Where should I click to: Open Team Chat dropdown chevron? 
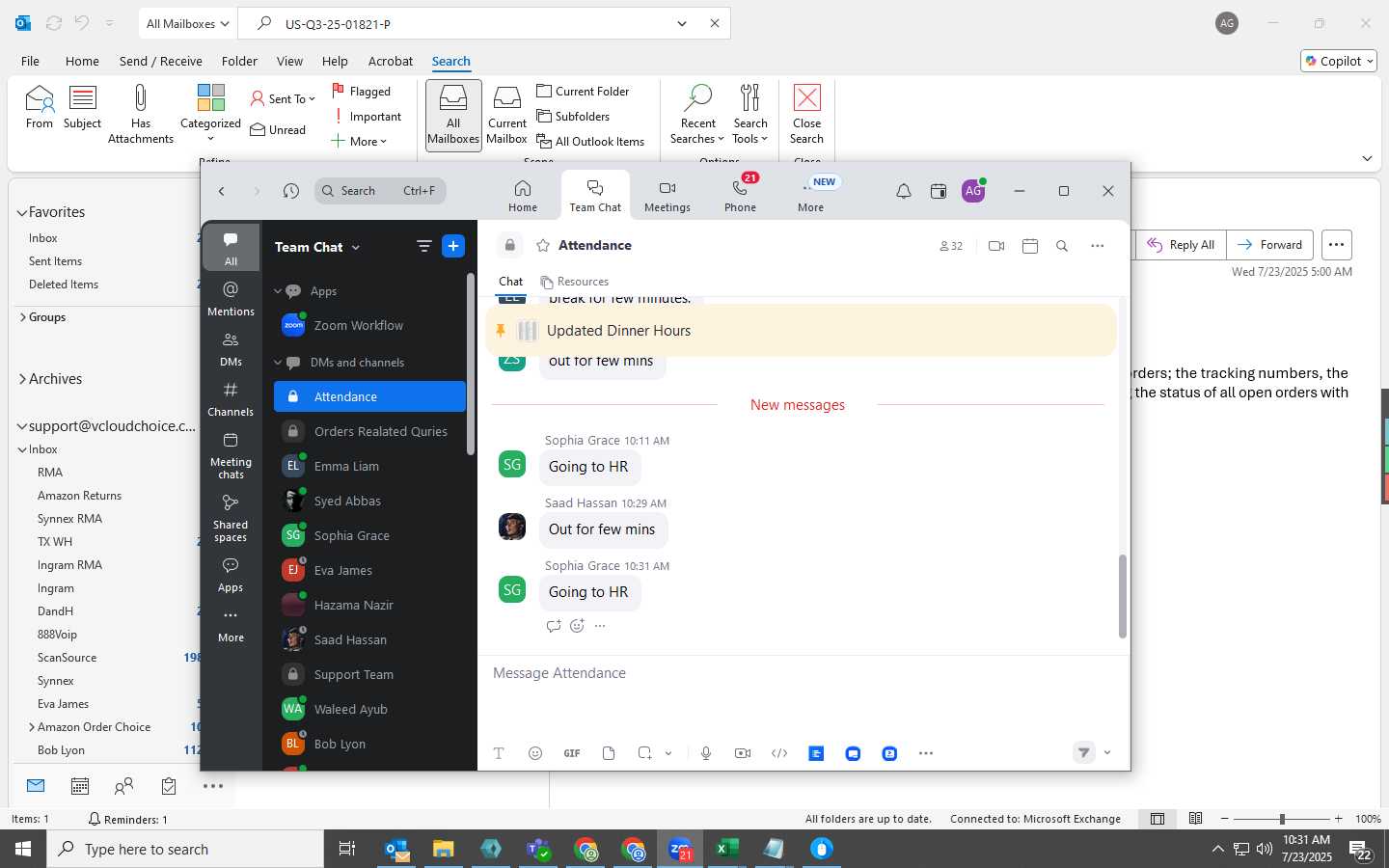[356, 248]
